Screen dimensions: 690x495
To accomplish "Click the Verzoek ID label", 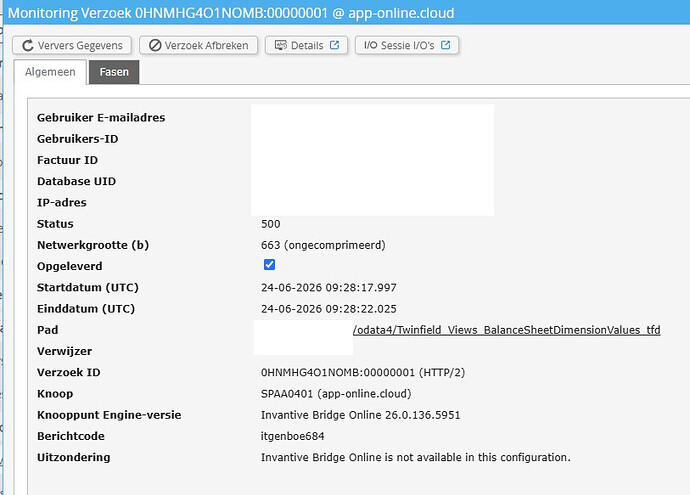I will click(x=69, y=372).
